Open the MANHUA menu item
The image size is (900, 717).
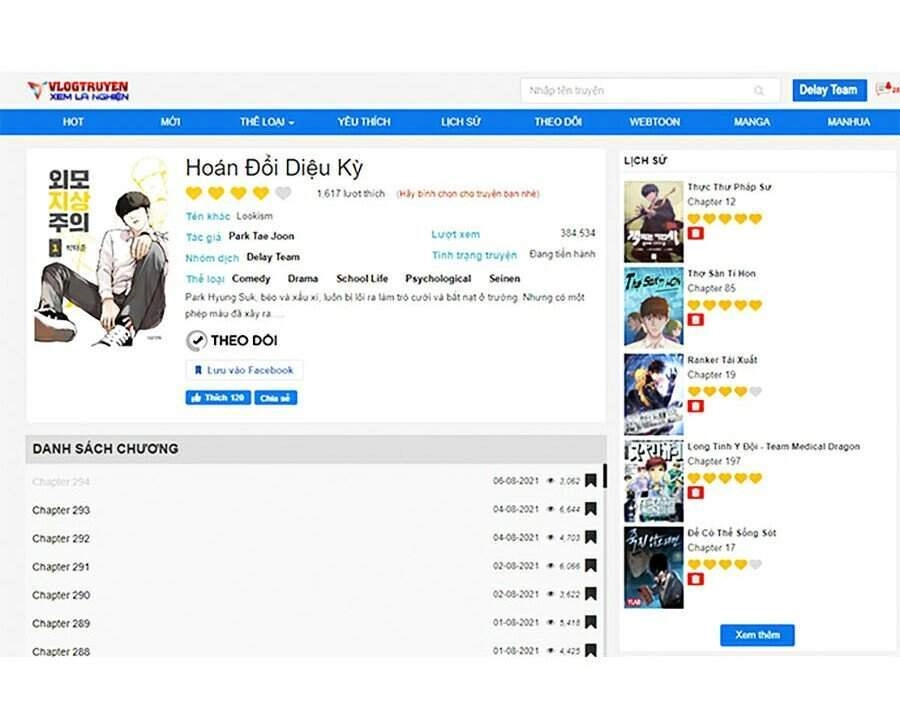click(848, 122)
